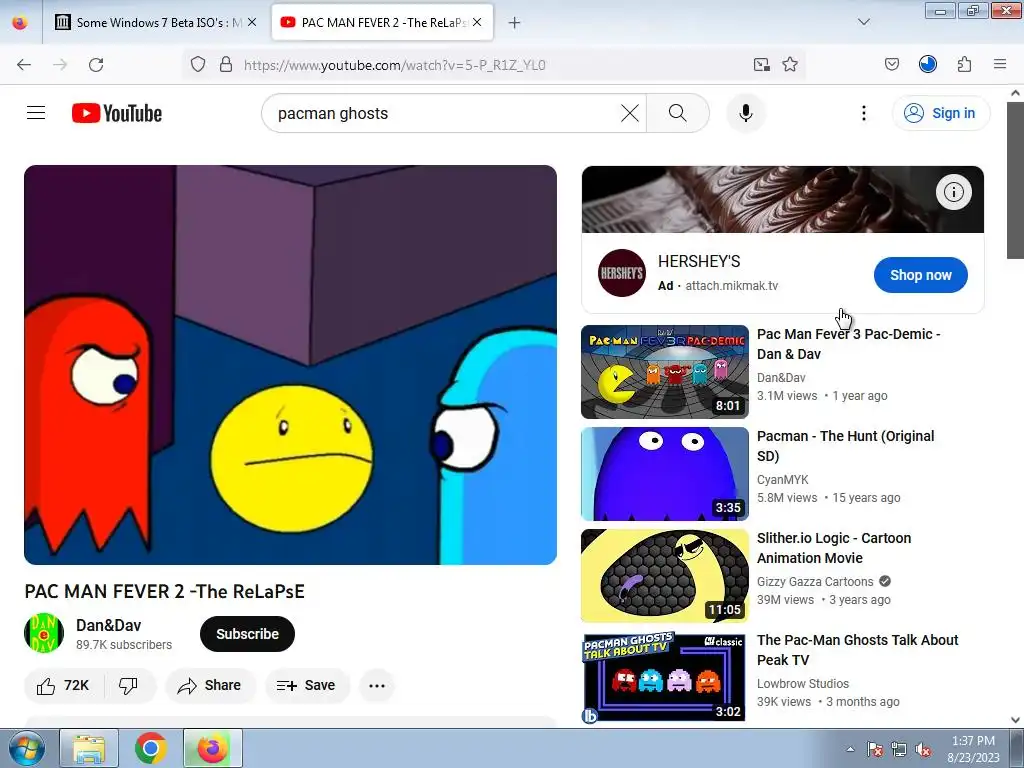Start voice search with microphone icon
The height and width of the screenshot is (768, 1024).
click(745, 113)
